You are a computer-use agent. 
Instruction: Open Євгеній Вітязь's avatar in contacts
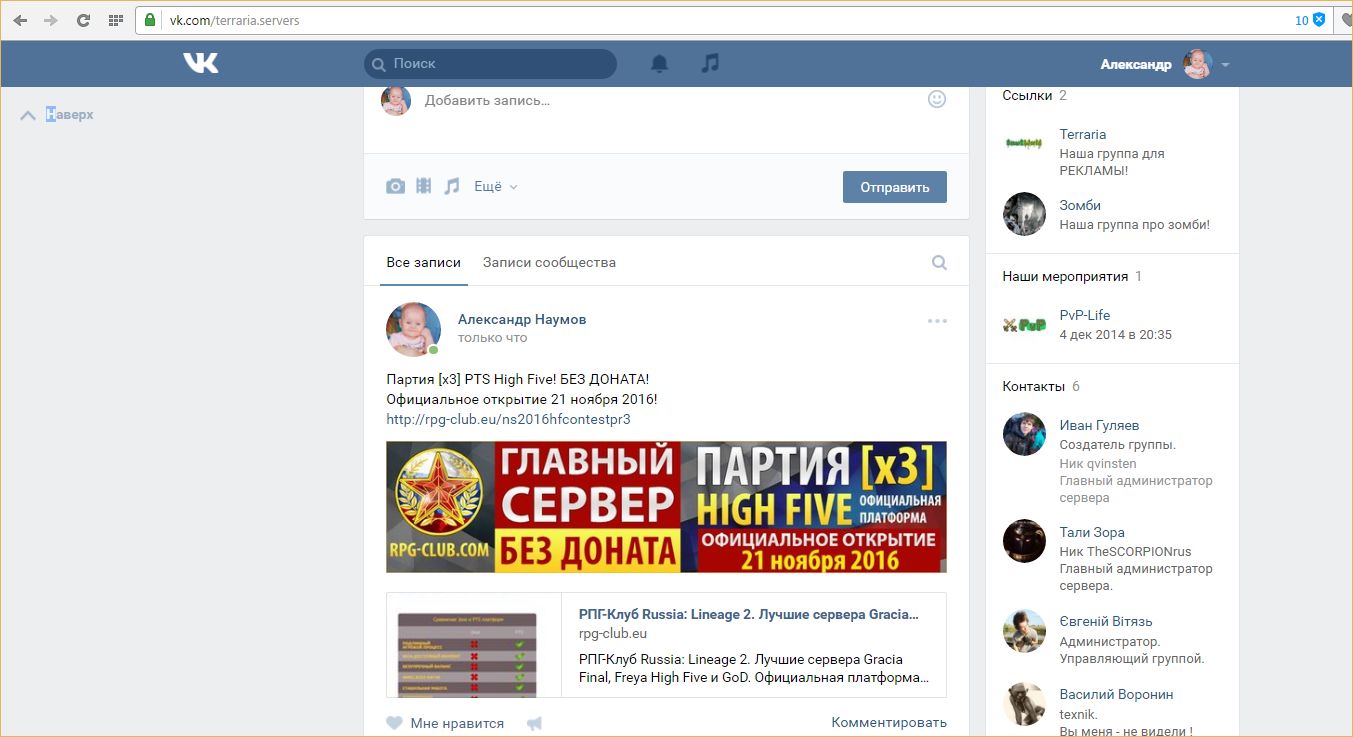(1024, 630)
